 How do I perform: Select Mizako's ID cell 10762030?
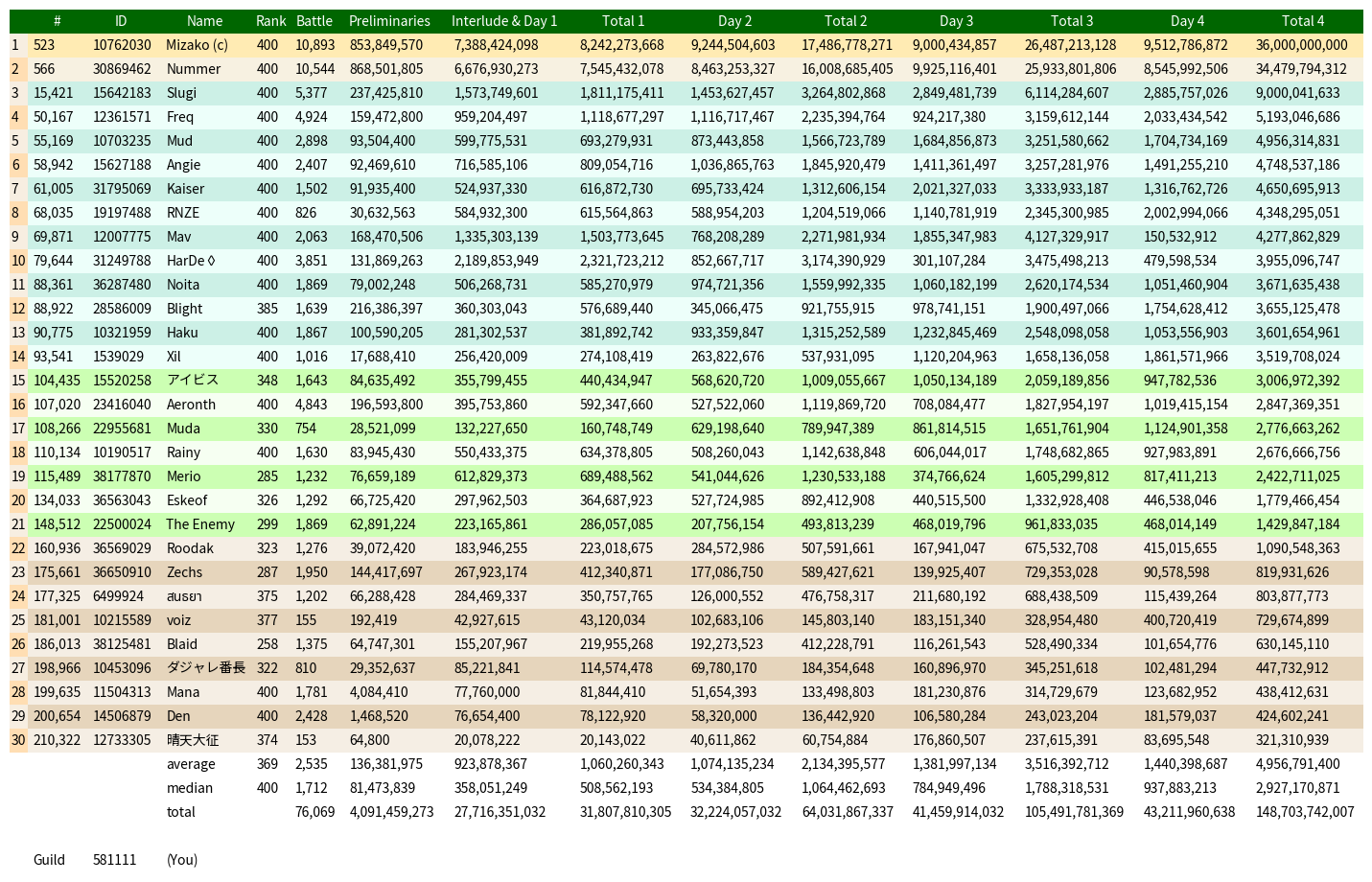[x=122, y=45]
